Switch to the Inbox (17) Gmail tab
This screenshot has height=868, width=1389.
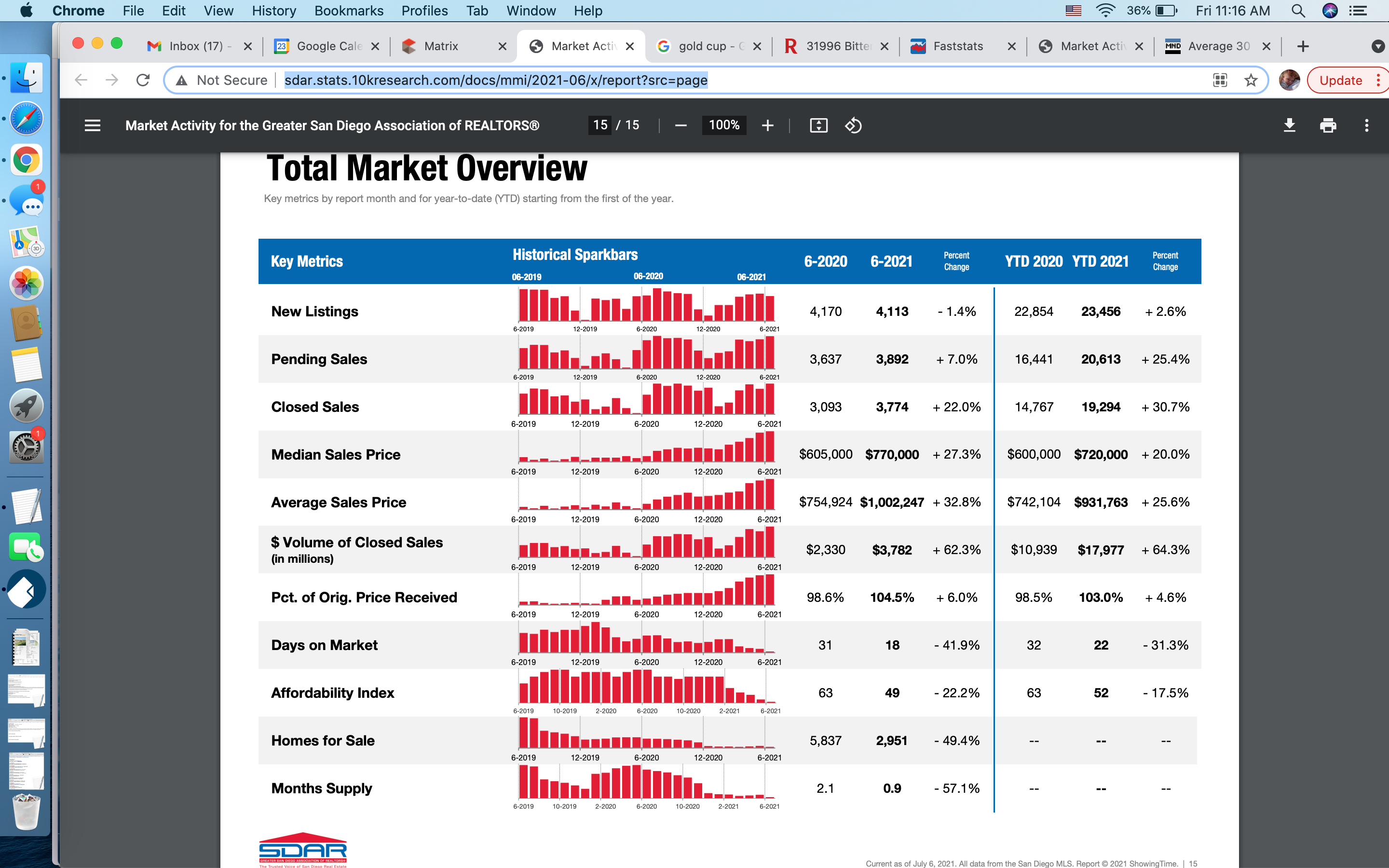pos(199,46)
